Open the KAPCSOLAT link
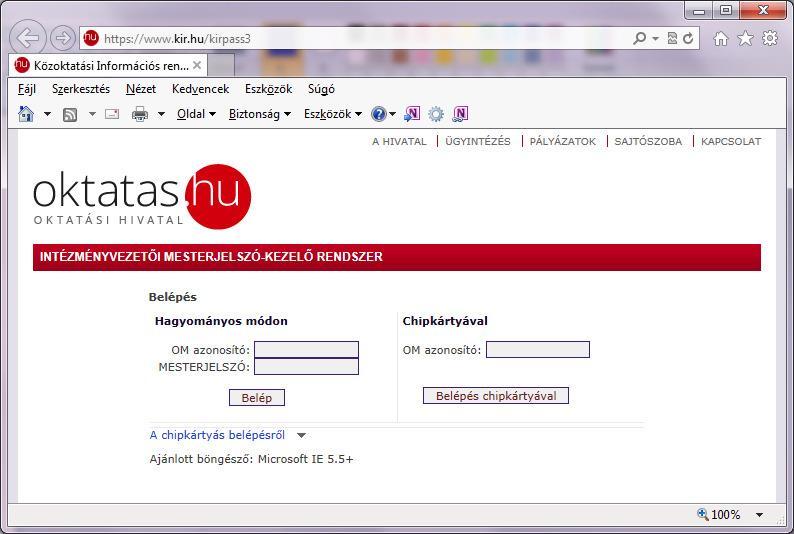The height and width of the screenshot is (534, 794). point(731,142)
